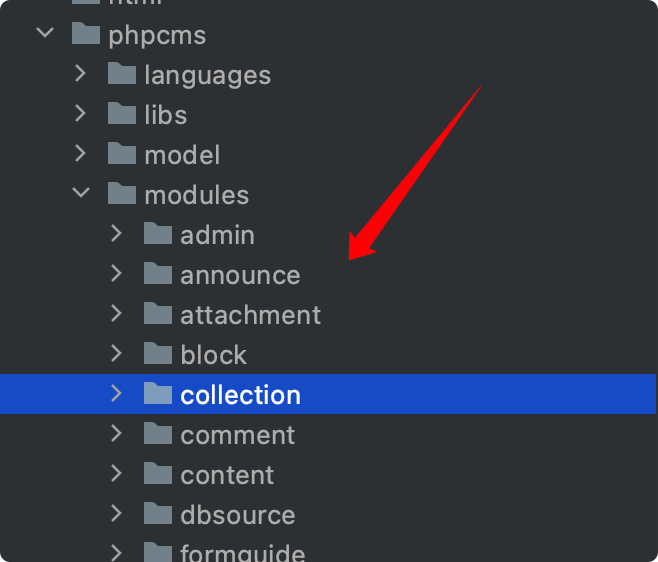Expand the content folder chevron

116,473
